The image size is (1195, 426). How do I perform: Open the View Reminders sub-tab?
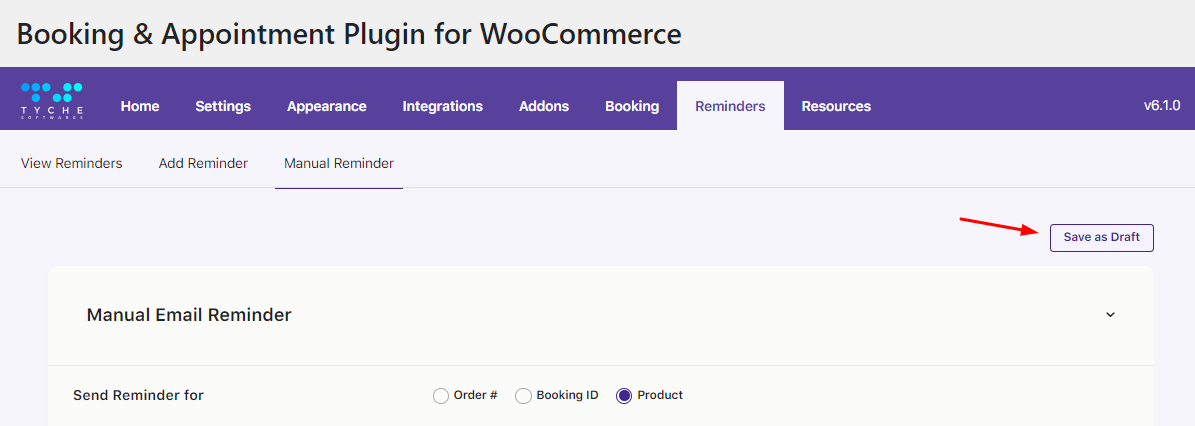point(72,163)
